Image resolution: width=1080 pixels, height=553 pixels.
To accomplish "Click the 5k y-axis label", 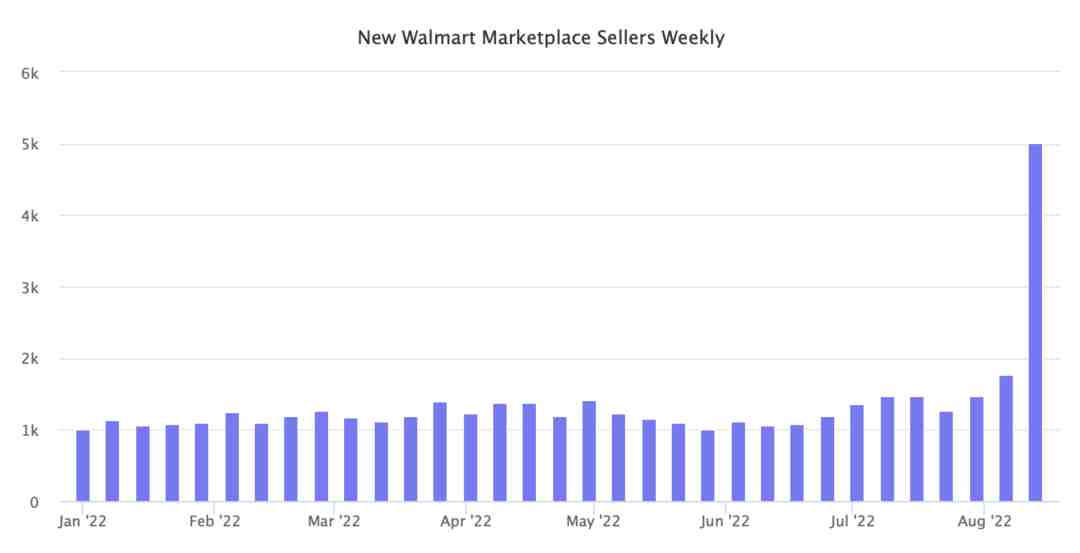I will [x=30, y=145].
